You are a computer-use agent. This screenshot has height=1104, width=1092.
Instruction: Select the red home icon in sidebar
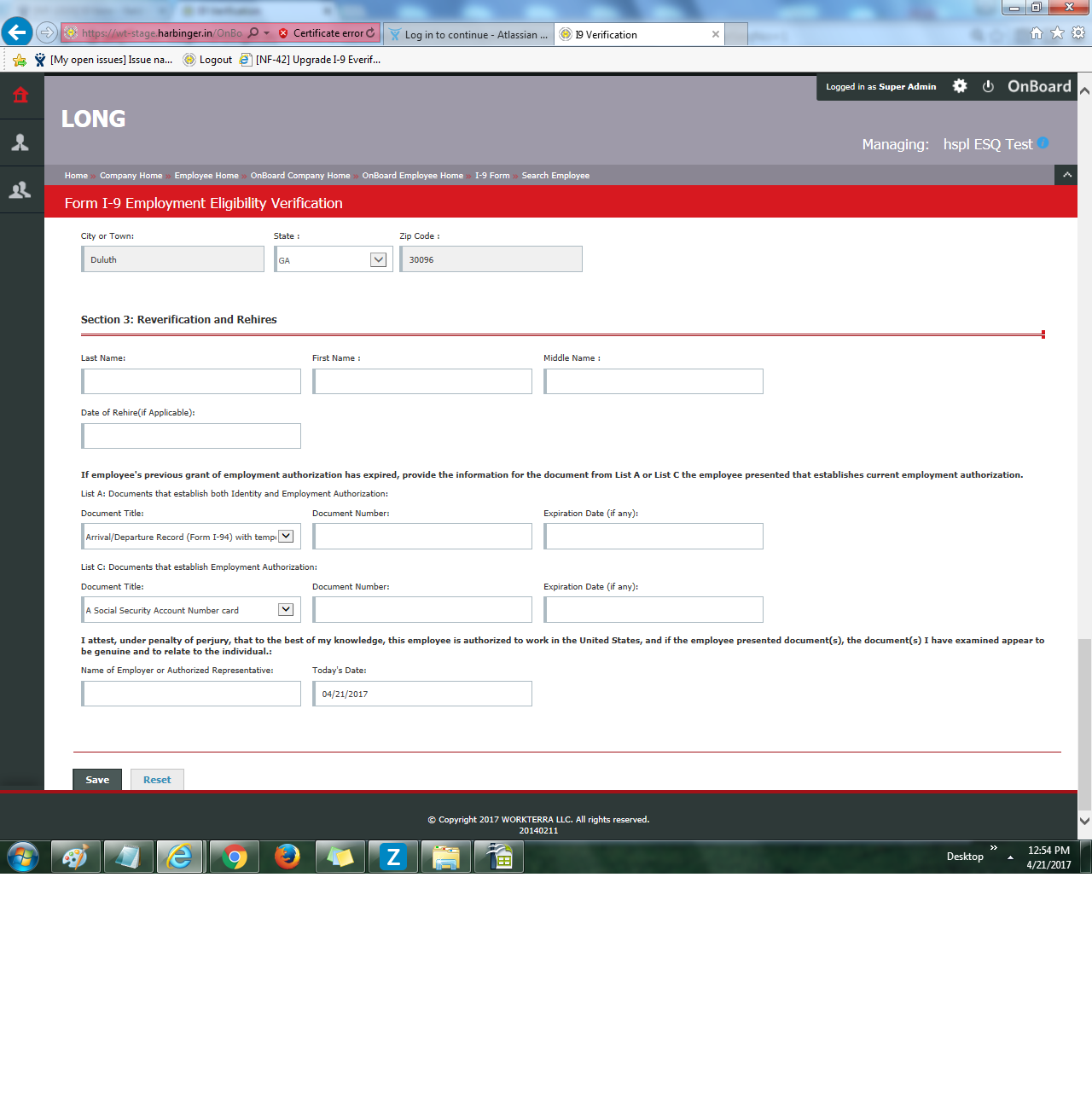(21, 95)
